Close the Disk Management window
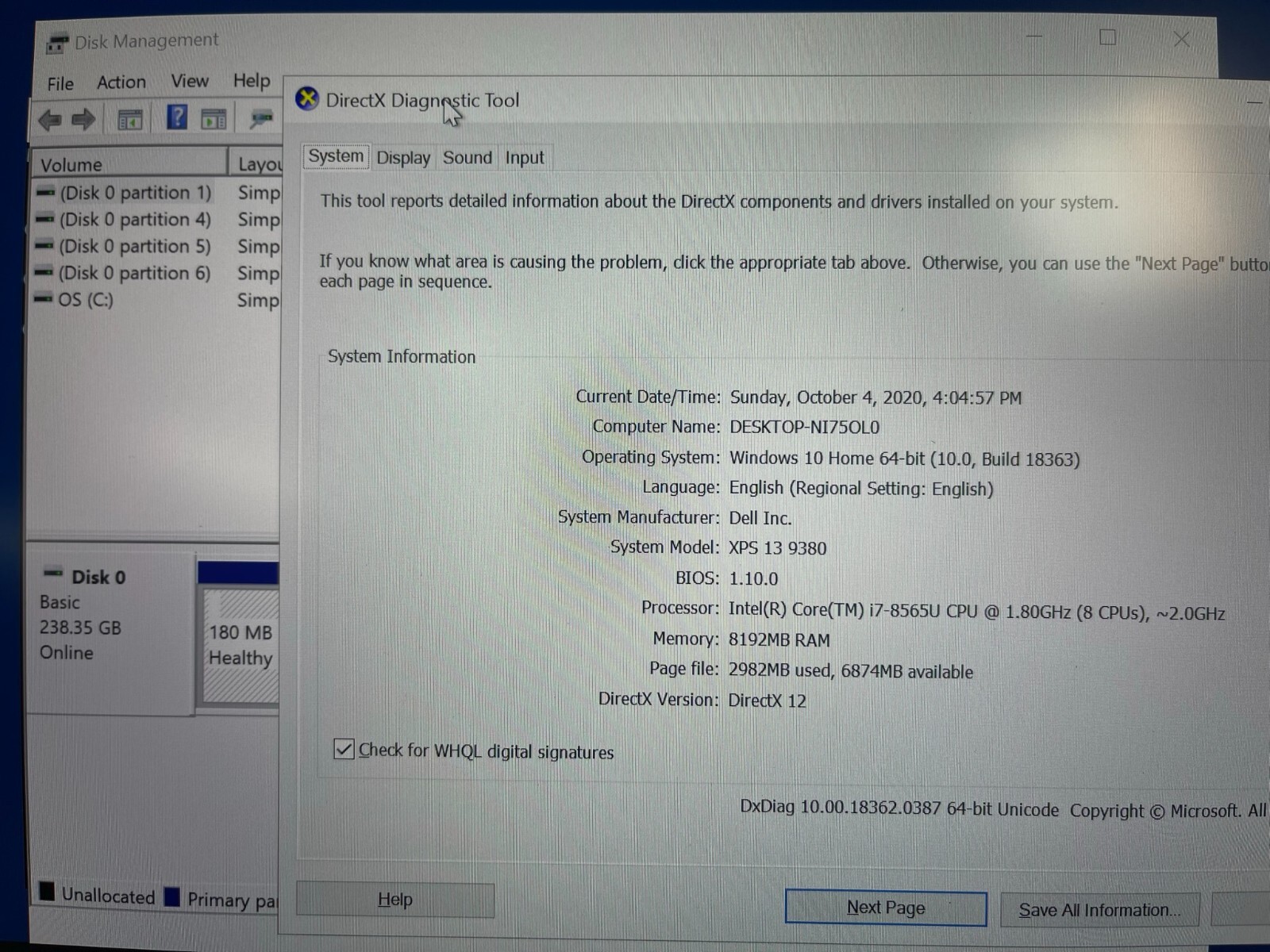 1181,39
